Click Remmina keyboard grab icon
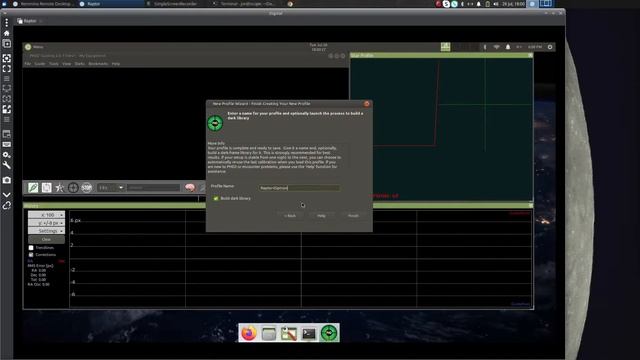Viewport: 640px width, 360px height. [x=7, y=144]
